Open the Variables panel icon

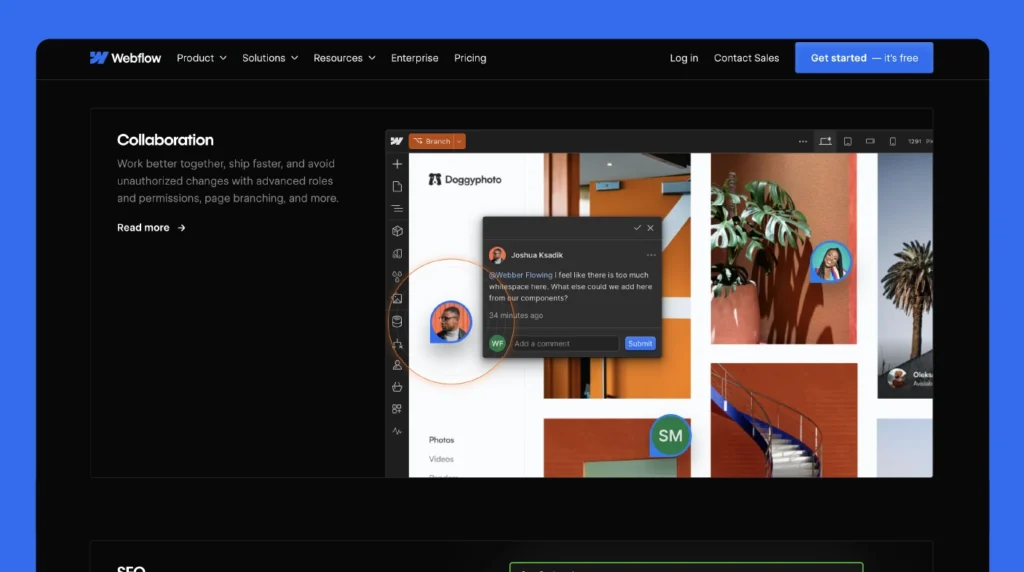pyautogui.click(x=397, y=253)
